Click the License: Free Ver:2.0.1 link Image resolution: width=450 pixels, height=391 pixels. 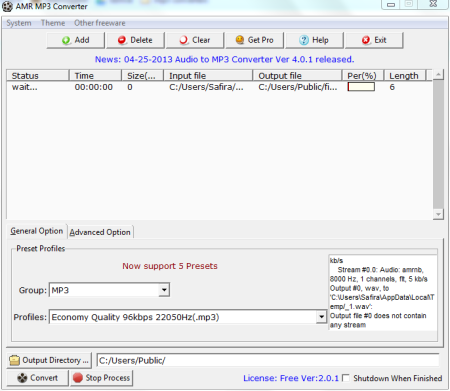291,378
